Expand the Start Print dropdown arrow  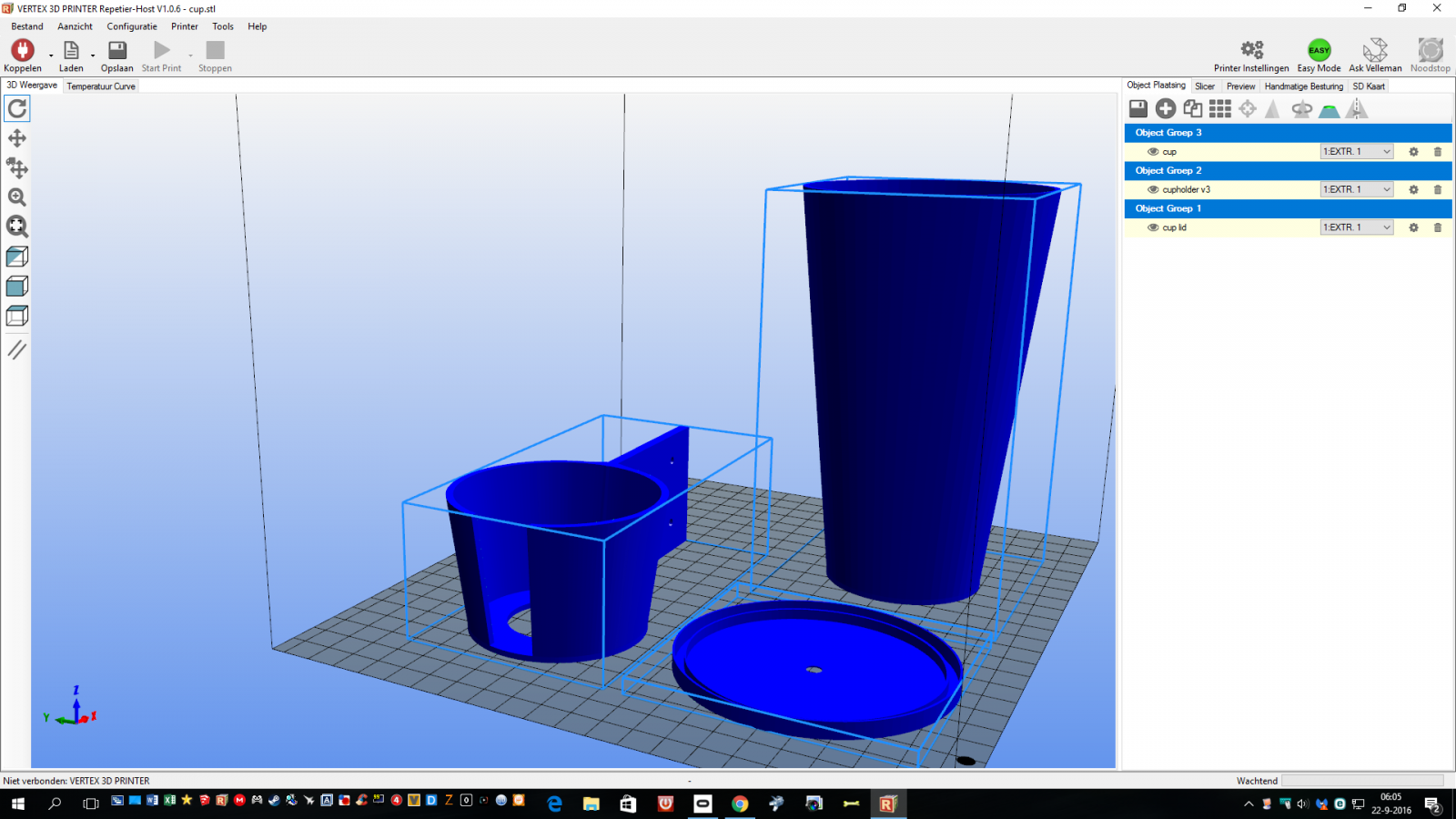(190, 56)
